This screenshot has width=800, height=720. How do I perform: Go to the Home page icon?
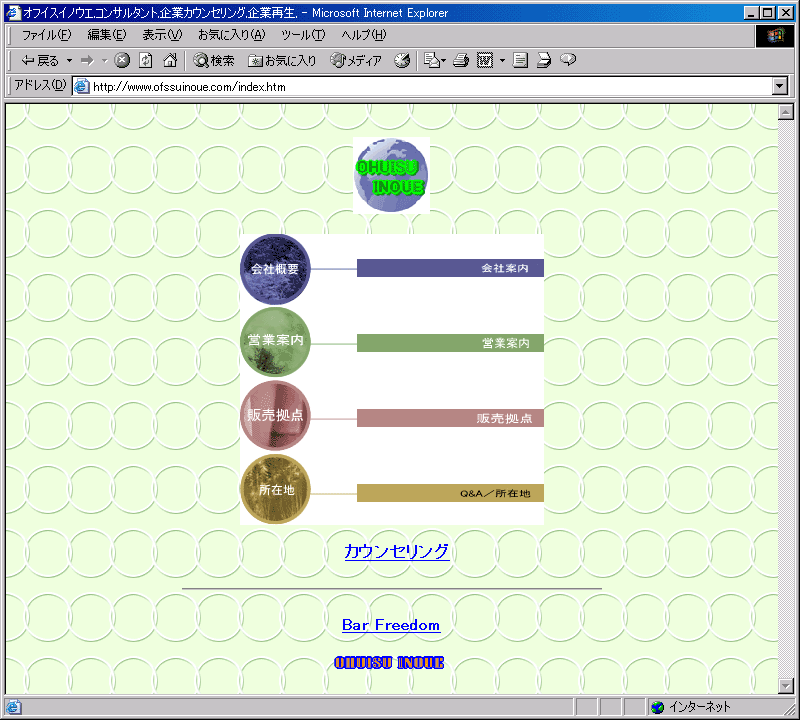pos(170,60)
